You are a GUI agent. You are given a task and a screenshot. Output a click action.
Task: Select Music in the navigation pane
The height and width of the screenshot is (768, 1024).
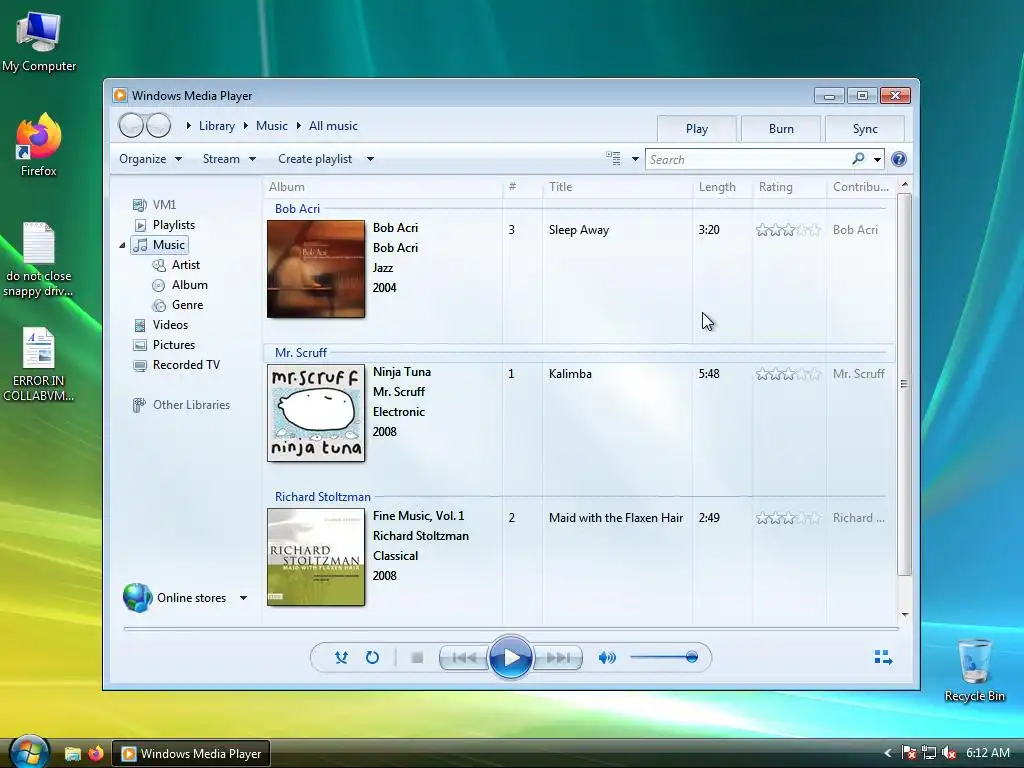160,245
